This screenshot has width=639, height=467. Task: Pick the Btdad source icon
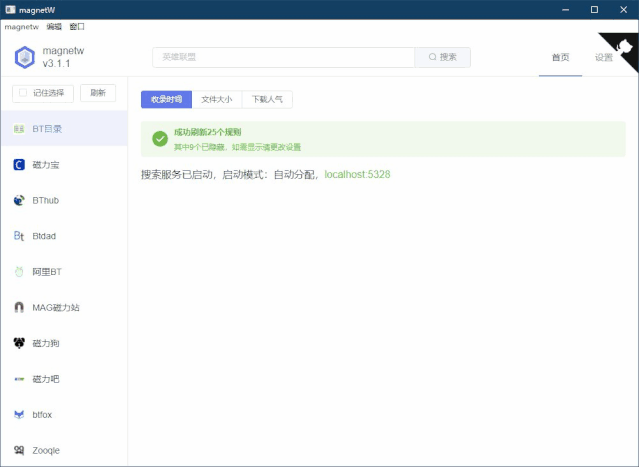tap(19, 236)
